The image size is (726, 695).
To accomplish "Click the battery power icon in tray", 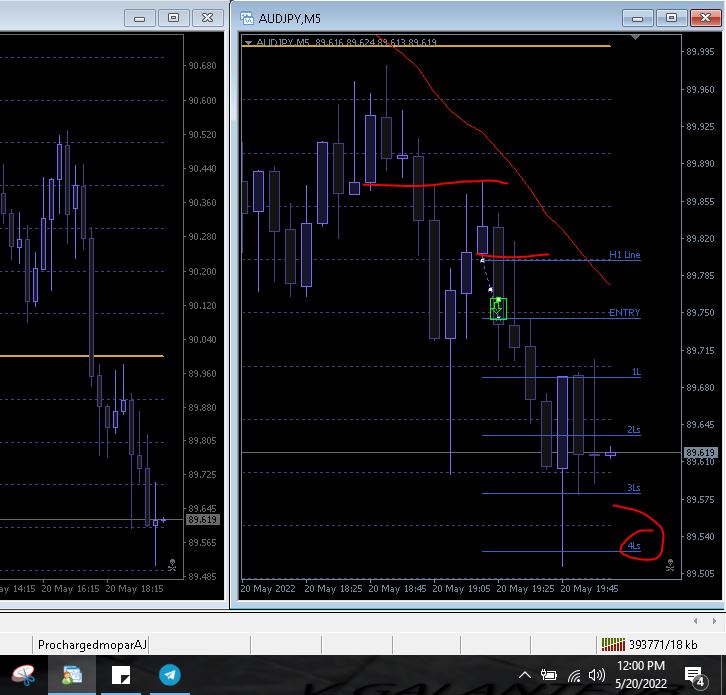I will pyautogui.click(x=549, y=675).
